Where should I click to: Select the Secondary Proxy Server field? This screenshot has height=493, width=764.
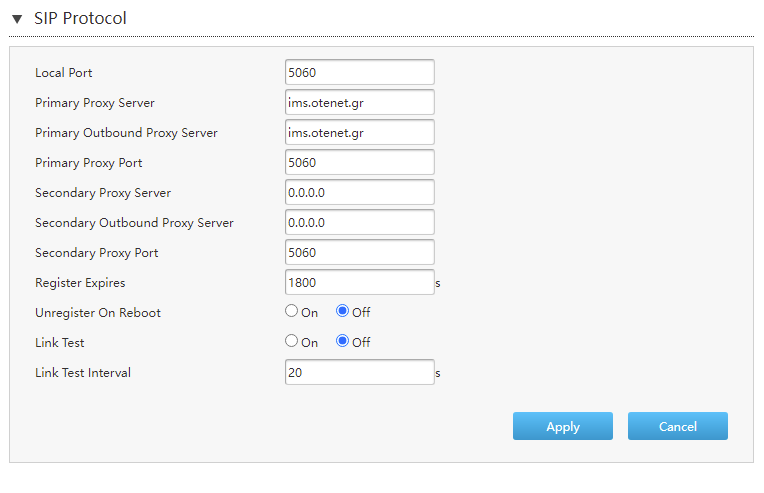360,192
